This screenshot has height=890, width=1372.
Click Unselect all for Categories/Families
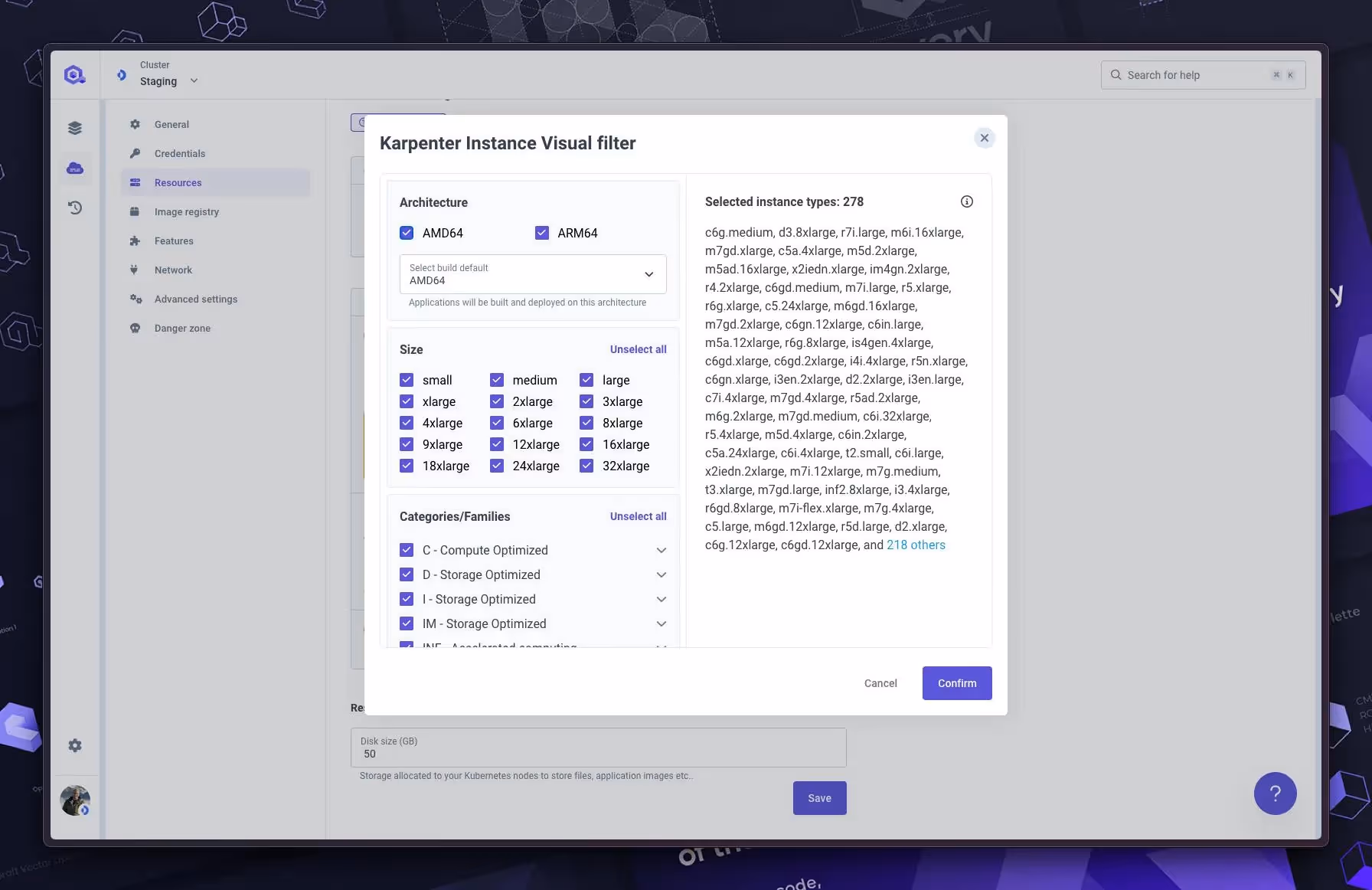638,516
